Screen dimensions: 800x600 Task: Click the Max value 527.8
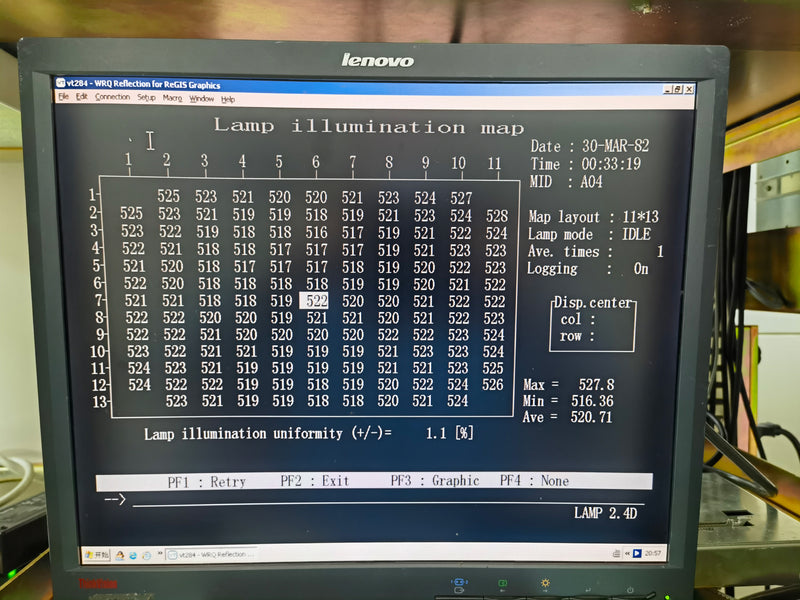point(596,384)
